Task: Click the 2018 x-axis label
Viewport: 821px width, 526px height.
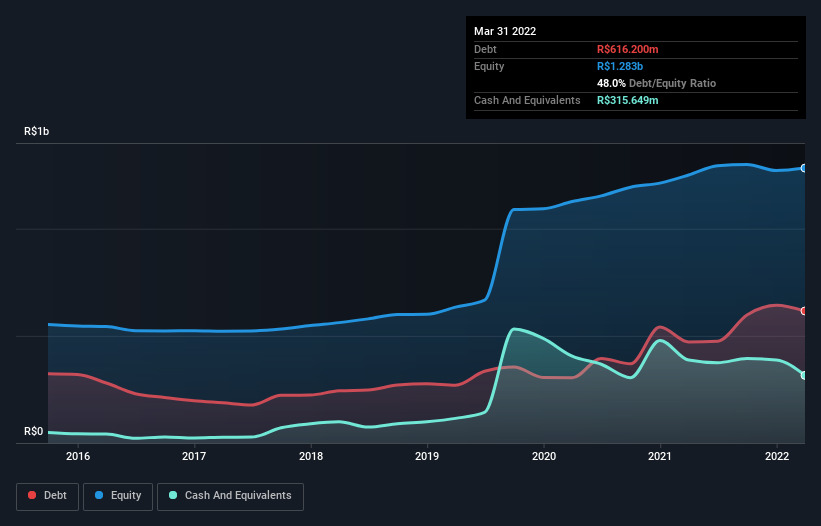Action: tap(311, 456)
